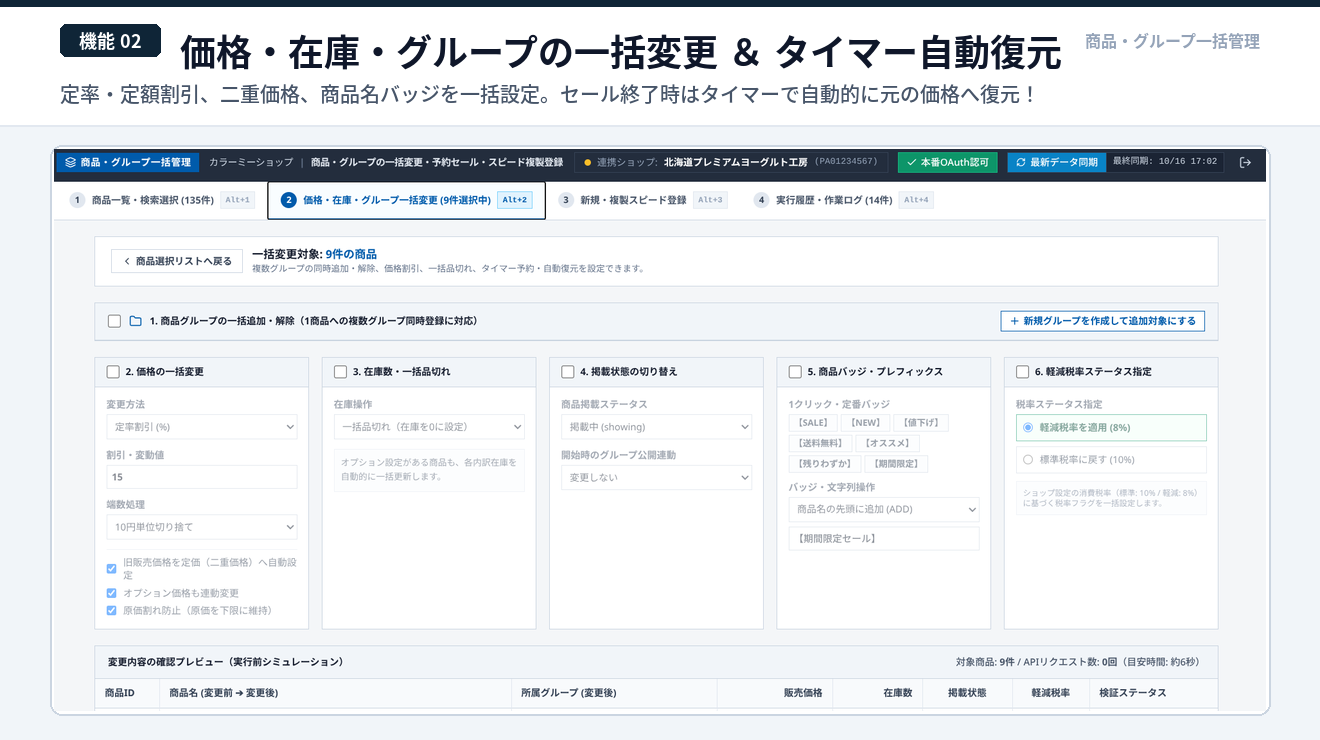Expand the 端数処理 dropdown

point(202,527)
